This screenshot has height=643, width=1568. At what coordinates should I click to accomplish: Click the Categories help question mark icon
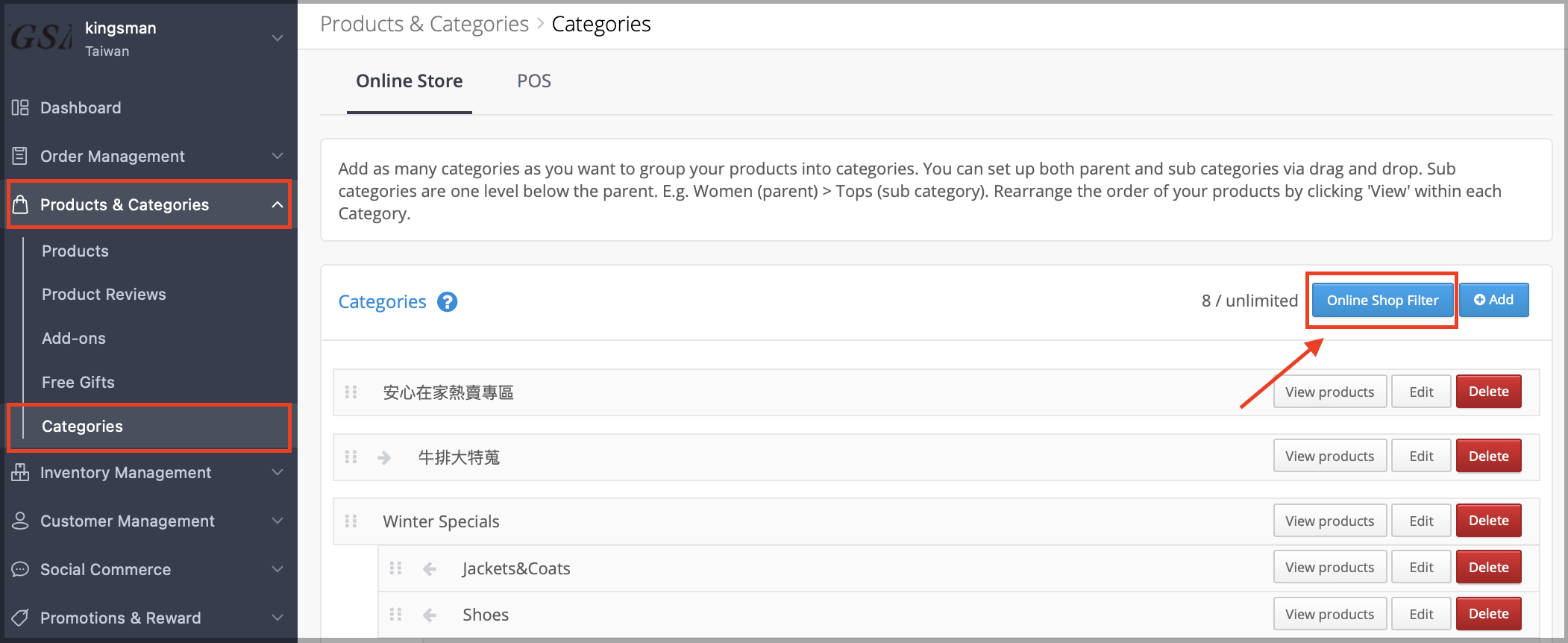point(447,302)
